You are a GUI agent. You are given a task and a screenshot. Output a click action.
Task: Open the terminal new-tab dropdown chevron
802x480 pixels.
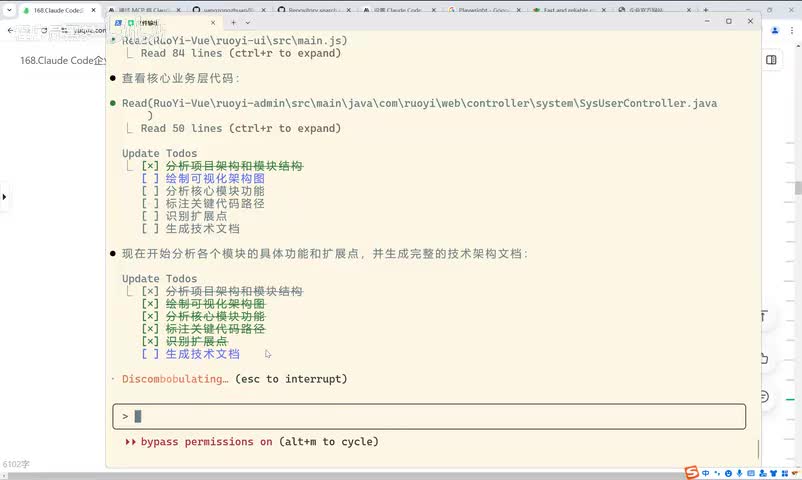[x=248, y=23]
